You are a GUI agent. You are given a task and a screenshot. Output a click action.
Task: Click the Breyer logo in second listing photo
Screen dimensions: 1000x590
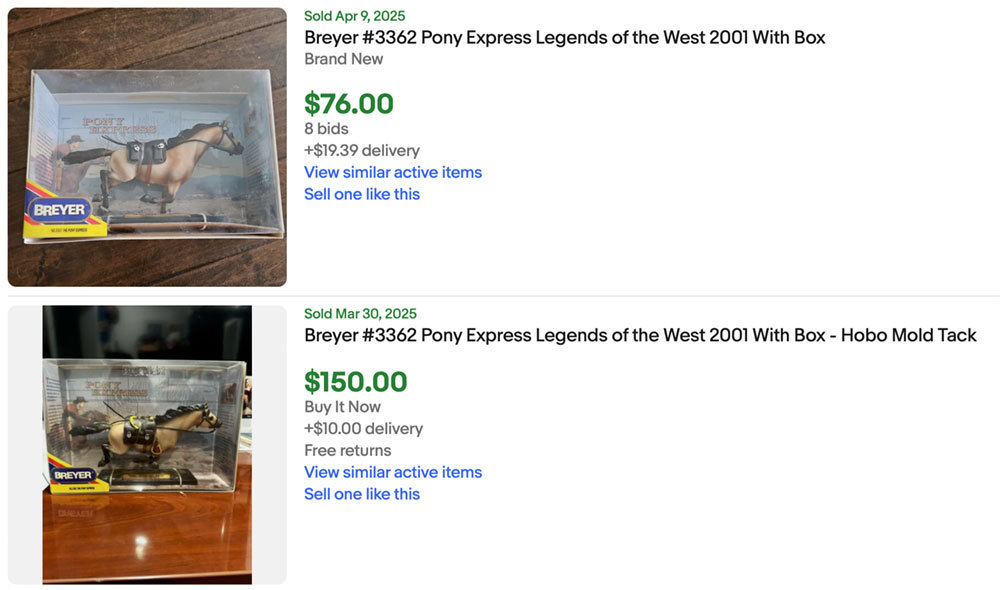(73, 475)
